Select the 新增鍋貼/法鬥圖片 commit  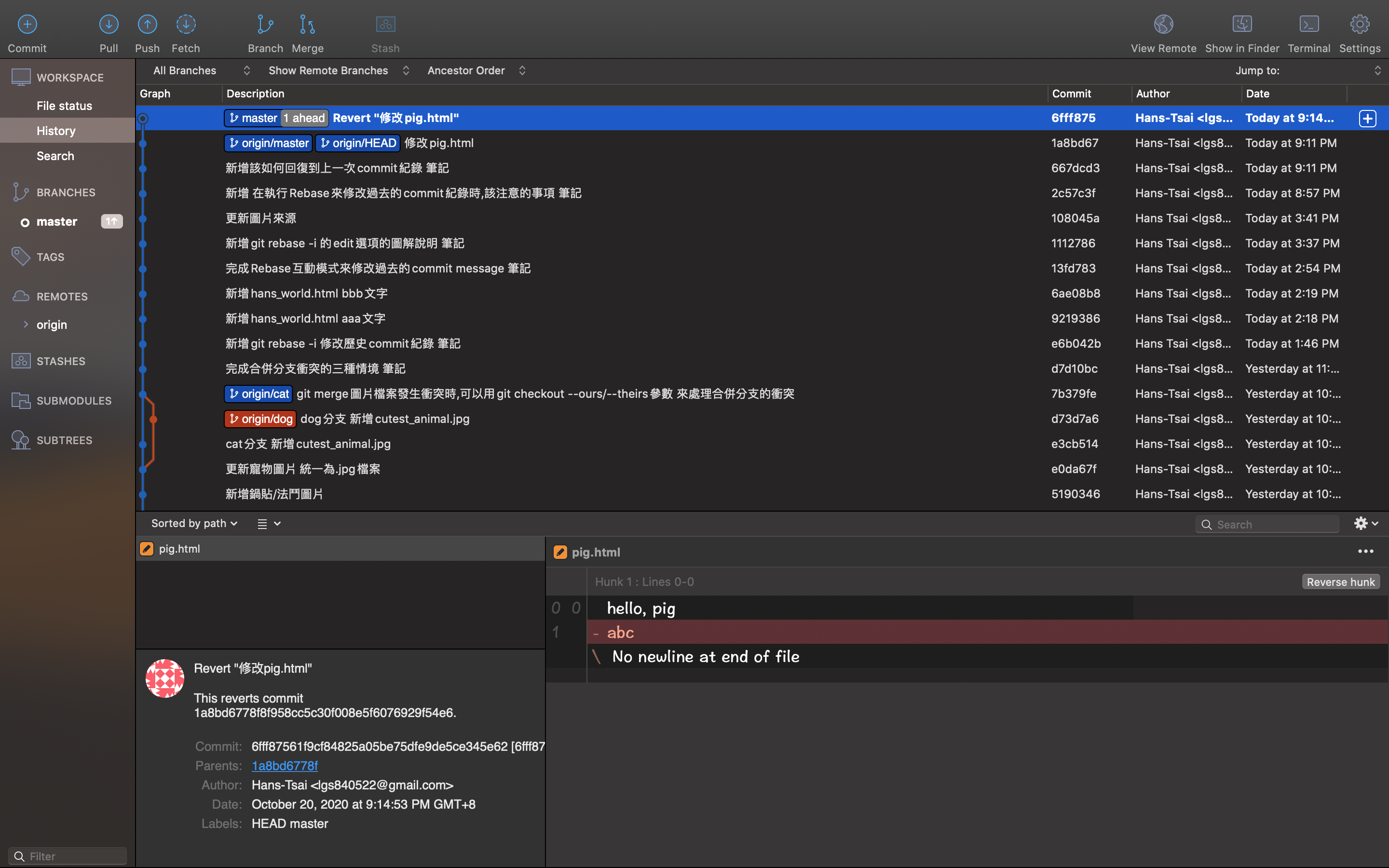pos(762,494)
